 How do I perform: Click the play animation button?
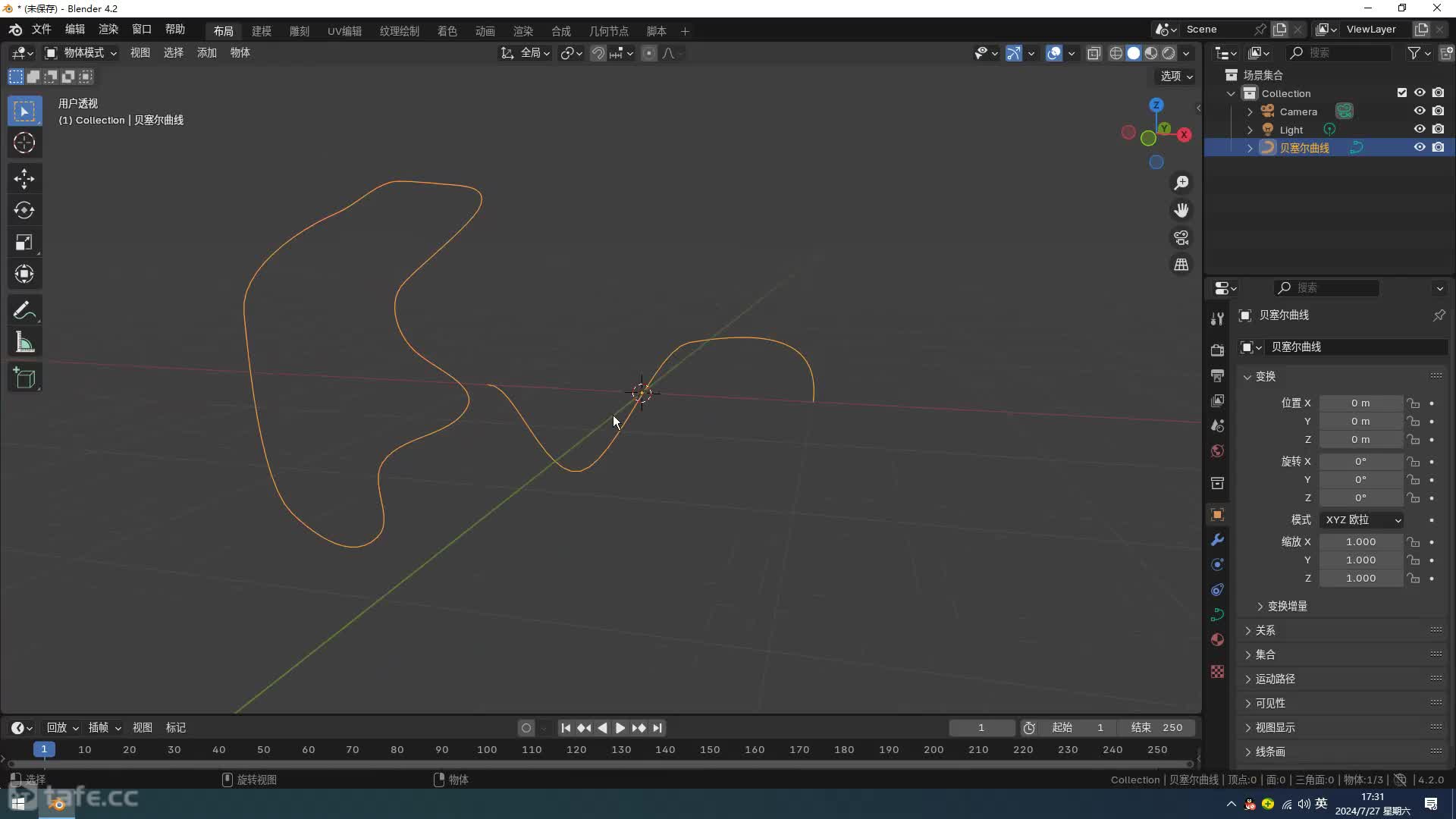click(620, 728)
